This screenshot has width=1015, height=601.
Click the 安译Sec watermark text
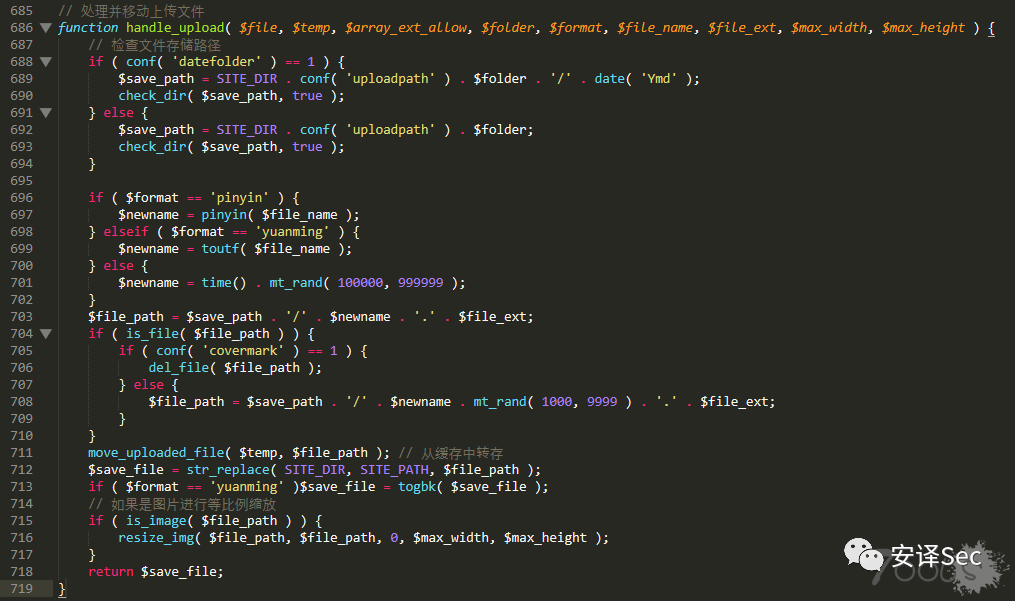935,556
